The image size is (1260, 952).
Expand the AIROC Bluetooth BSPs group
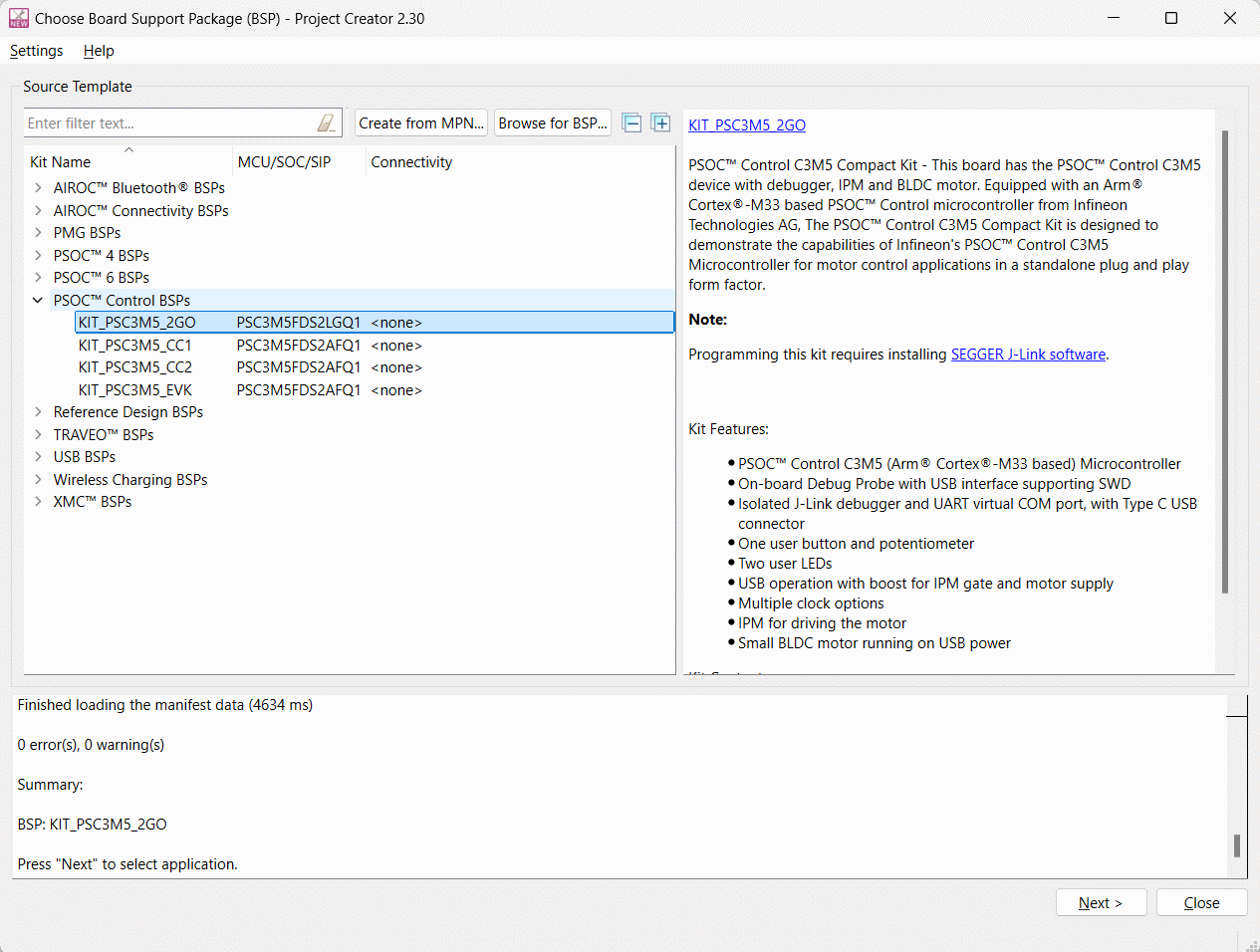point(38,187)
